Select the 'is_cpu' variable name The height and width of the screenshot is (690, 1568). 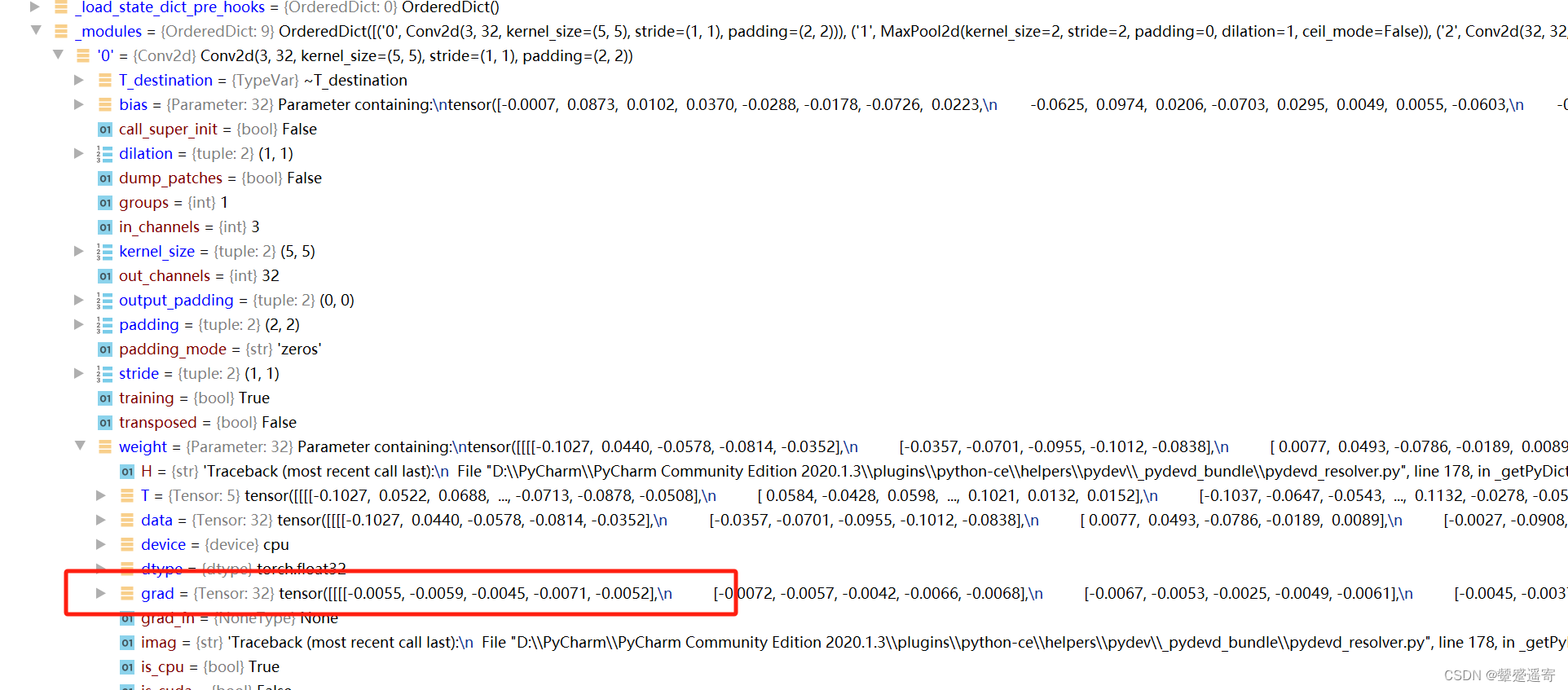click(x=162, y=666)
